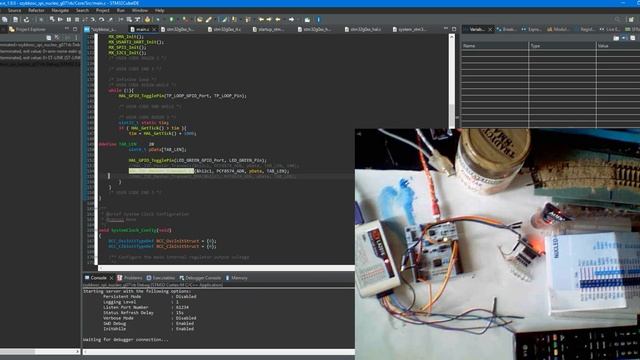Click the Suspend debug toolbar icon

[x=69, y=20]
